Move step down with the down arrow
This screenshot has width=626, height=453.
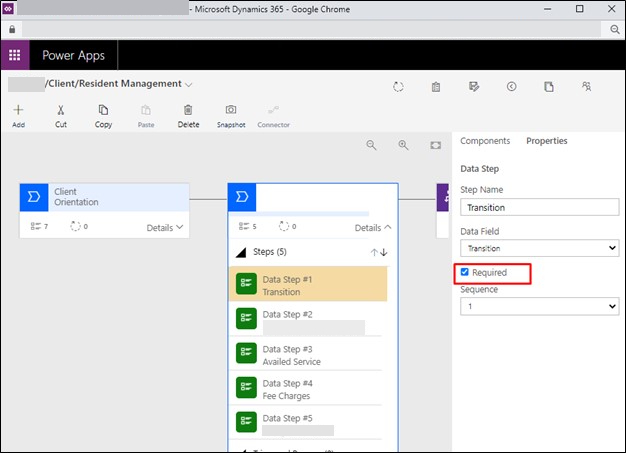384,252
